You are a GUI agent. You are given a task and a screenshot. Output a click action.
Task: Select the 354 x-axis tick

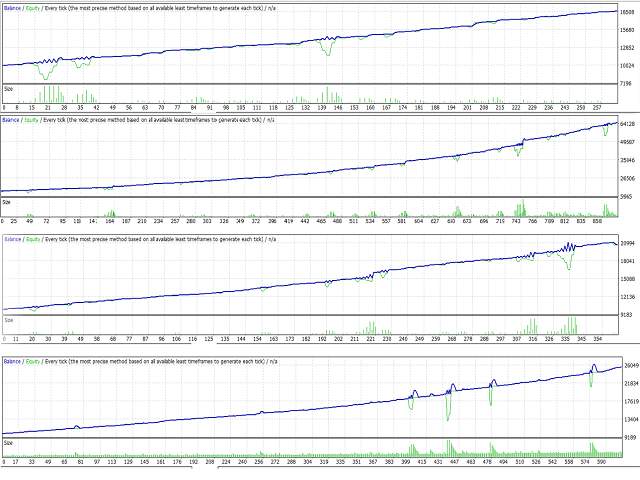[598, 339]
